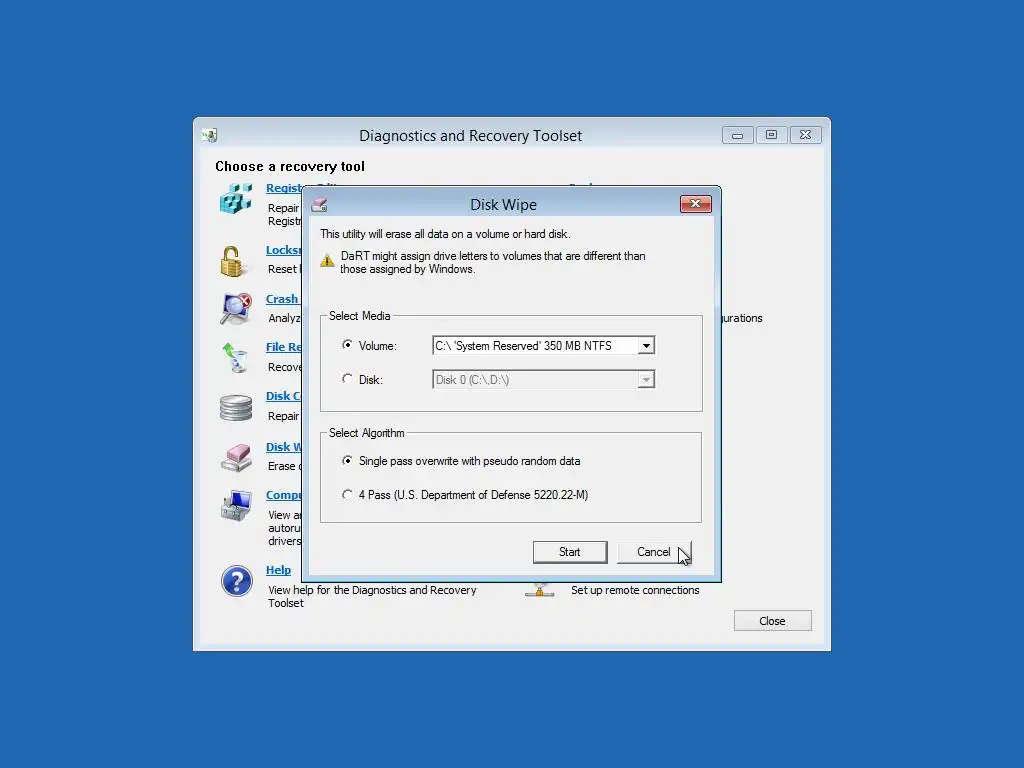The height and width of the screenshot is (768, 1024).
Task: Open the Crash Analyzer link
Action: click(x=282, y=299)
